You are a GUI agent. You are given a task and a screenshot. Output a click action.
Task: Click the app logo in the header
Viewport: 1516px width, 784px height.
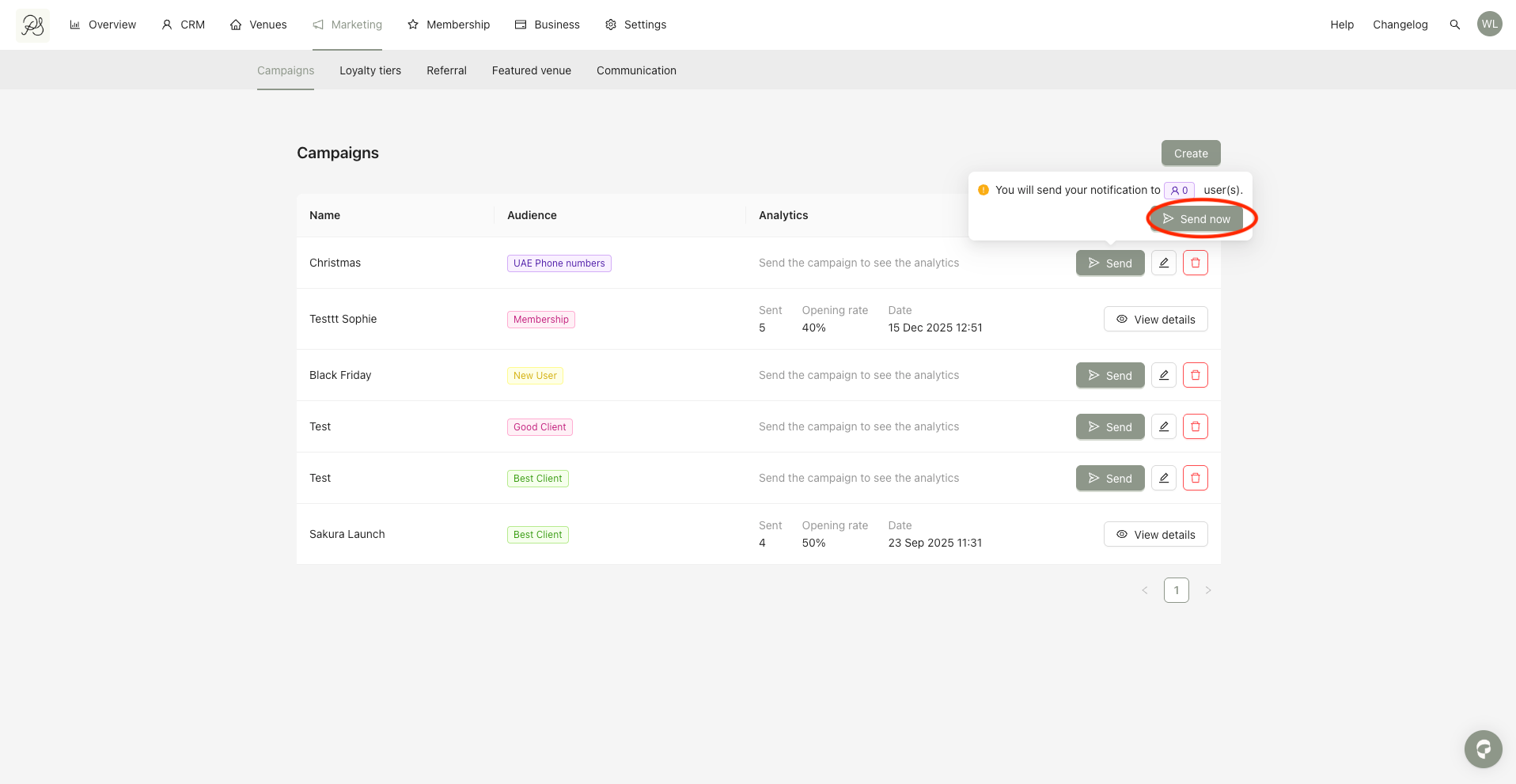click(32, 25)
